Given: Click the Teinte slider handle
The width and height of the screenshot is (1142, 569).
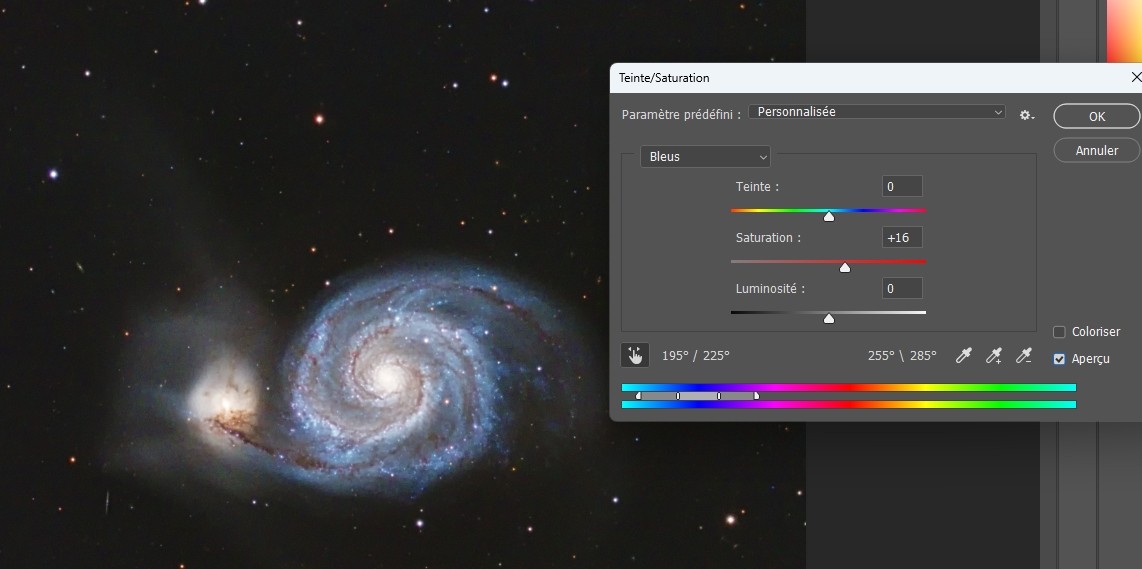Looking at the screenshot, I should point(829,216).
